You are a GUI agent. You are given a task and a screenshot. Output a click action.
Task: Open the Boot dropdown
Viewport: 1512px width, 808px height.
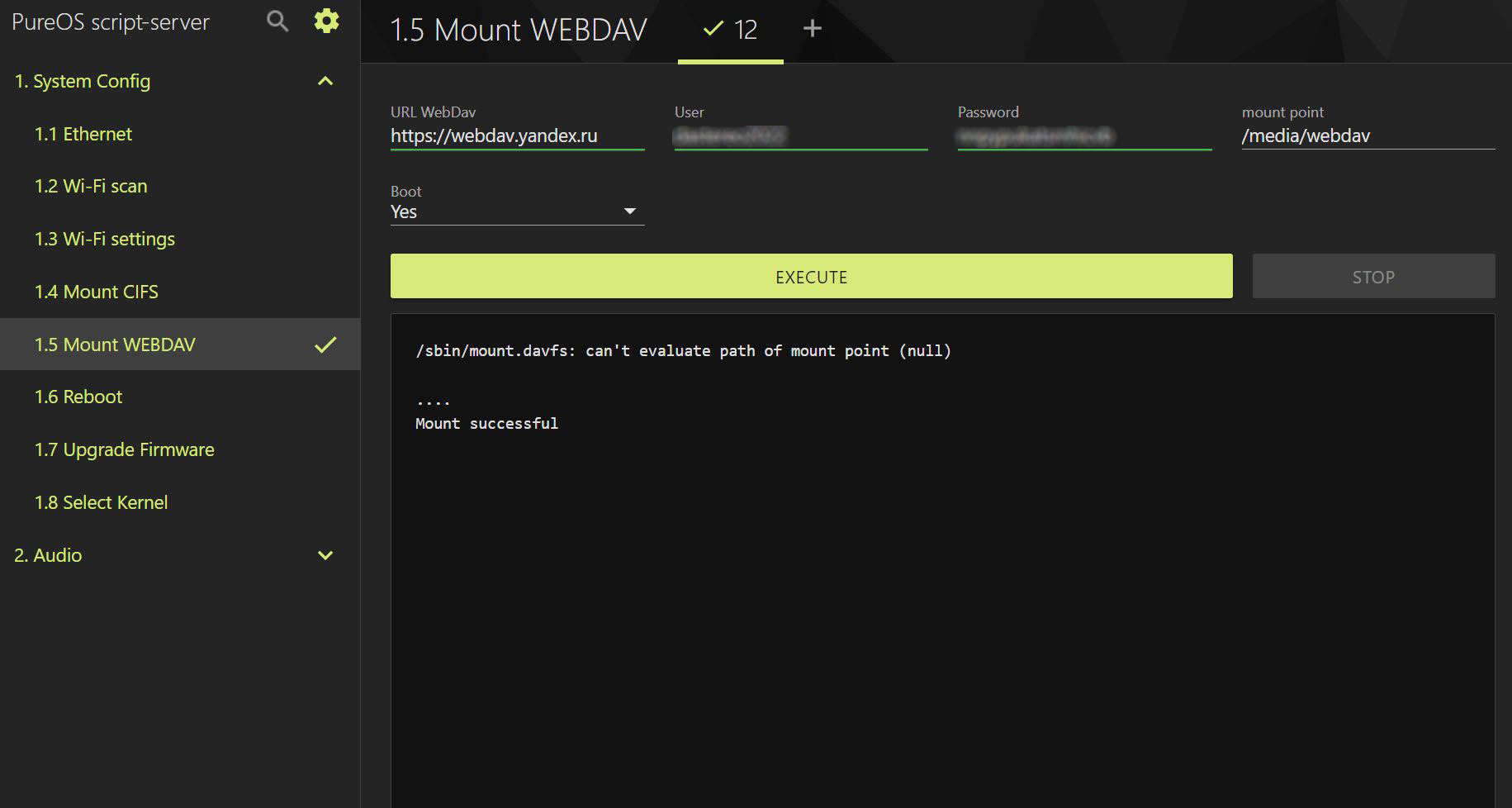[517, 212]
